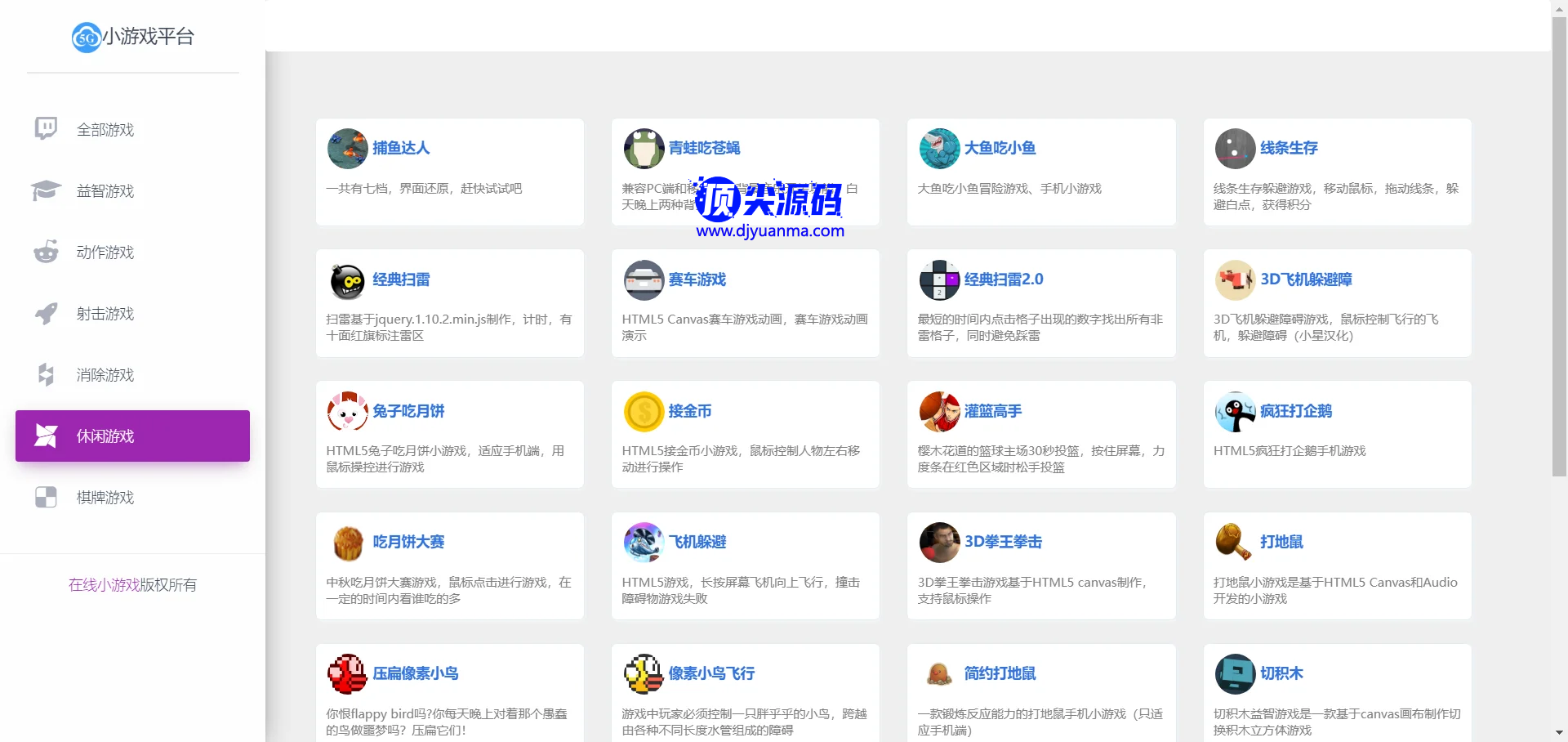Click the 打地鼠 hammer icon

[x=1235, y=542]
